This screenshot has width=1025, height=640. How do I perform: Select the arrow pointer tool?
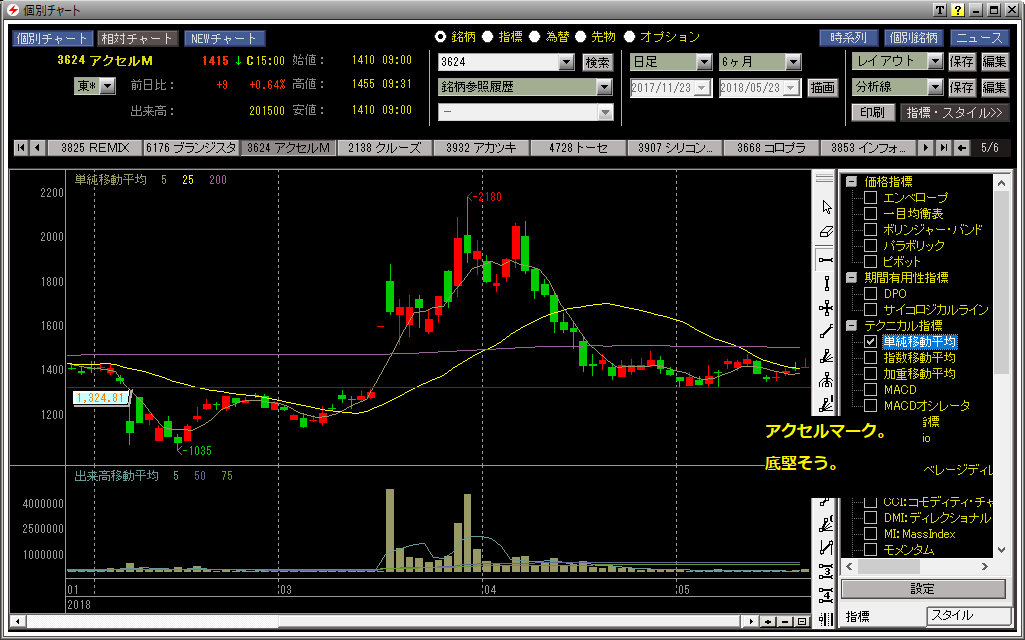click(826, 207)
